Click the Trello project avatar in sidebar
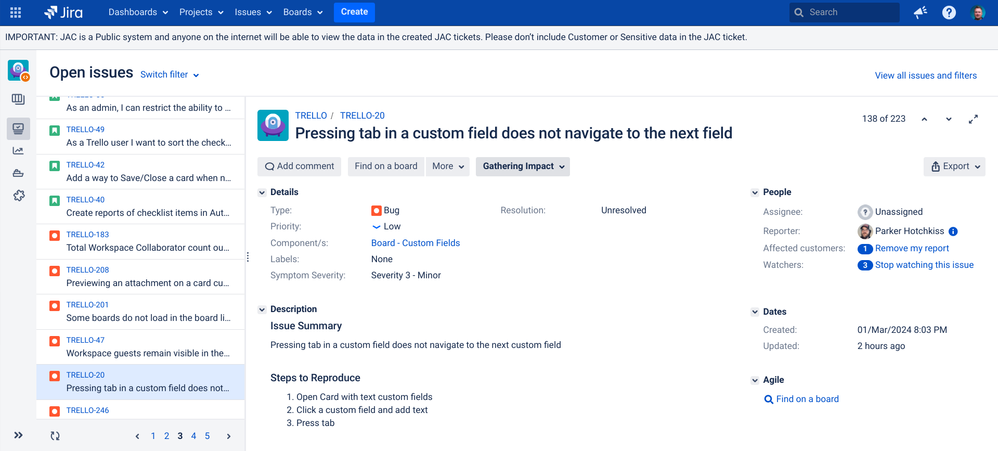Viewport: 998px width, 451px height. 18,70
